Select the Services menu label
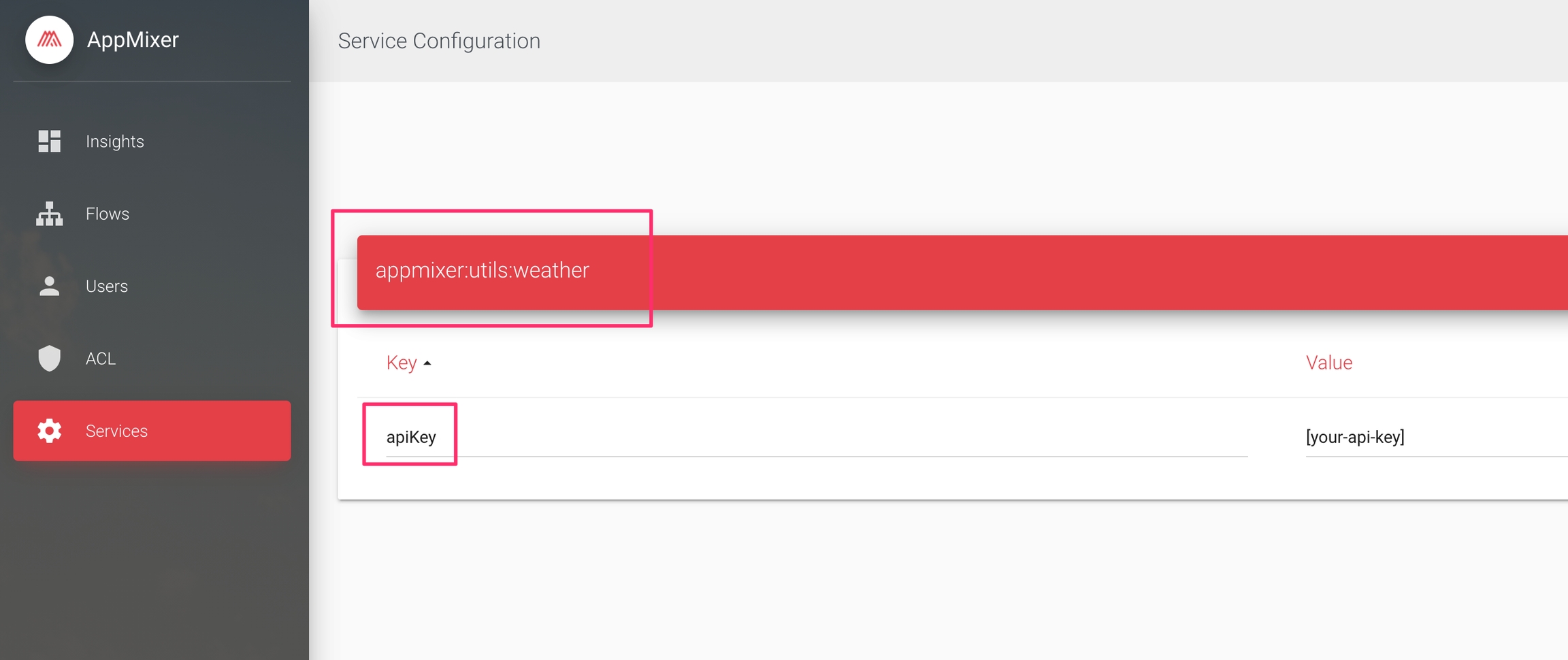The width and height of the screenshot is (1568, 660). click(116, 431)
